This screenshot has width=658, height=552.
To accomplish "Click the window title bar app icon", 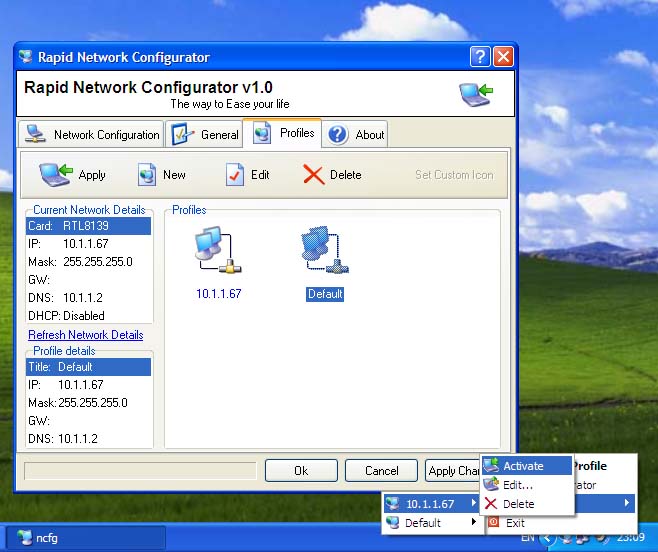I will coord(26,57).
